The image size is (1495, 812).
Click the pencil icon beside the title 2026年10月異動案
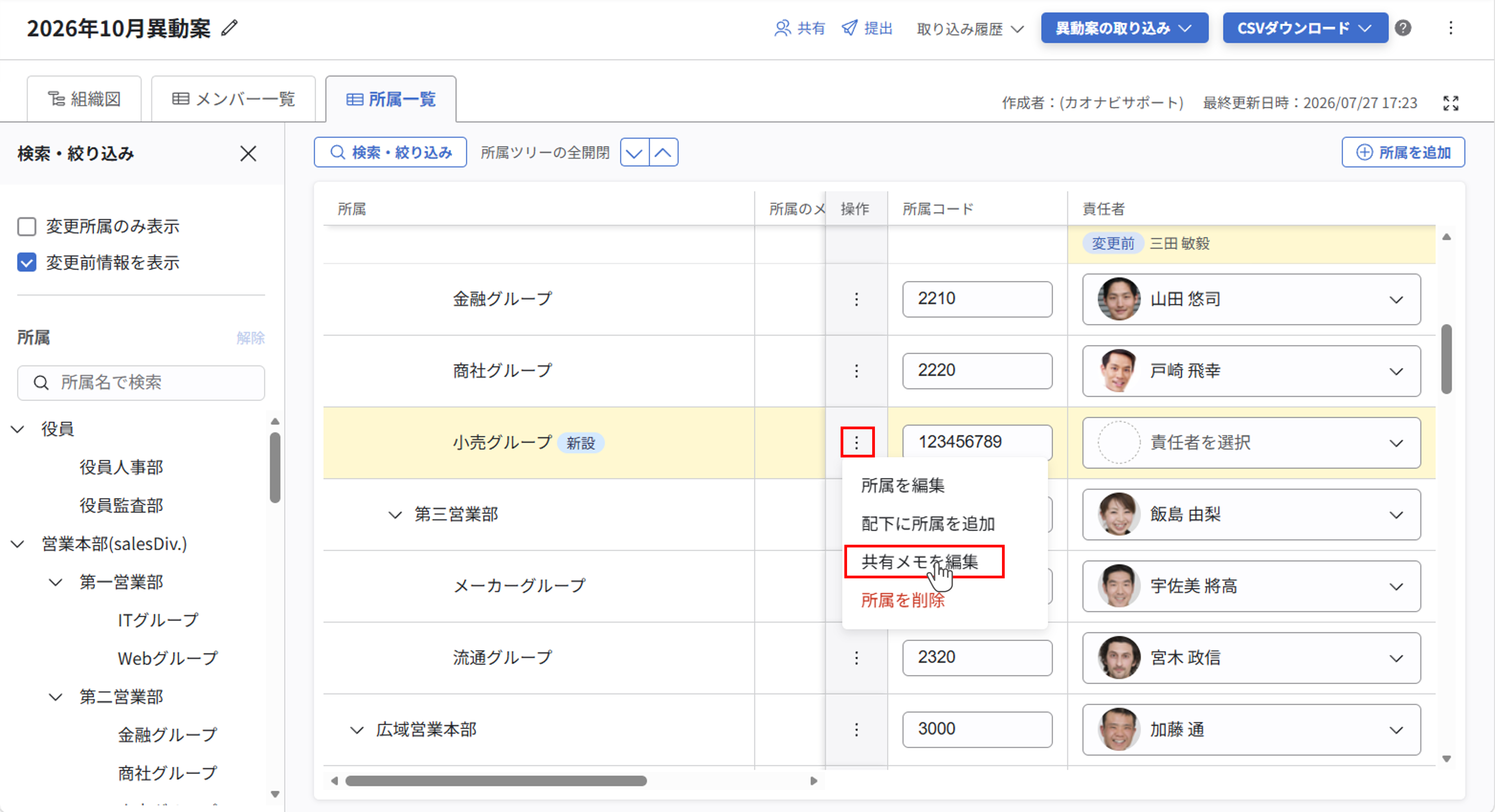(x=230, y=28)
